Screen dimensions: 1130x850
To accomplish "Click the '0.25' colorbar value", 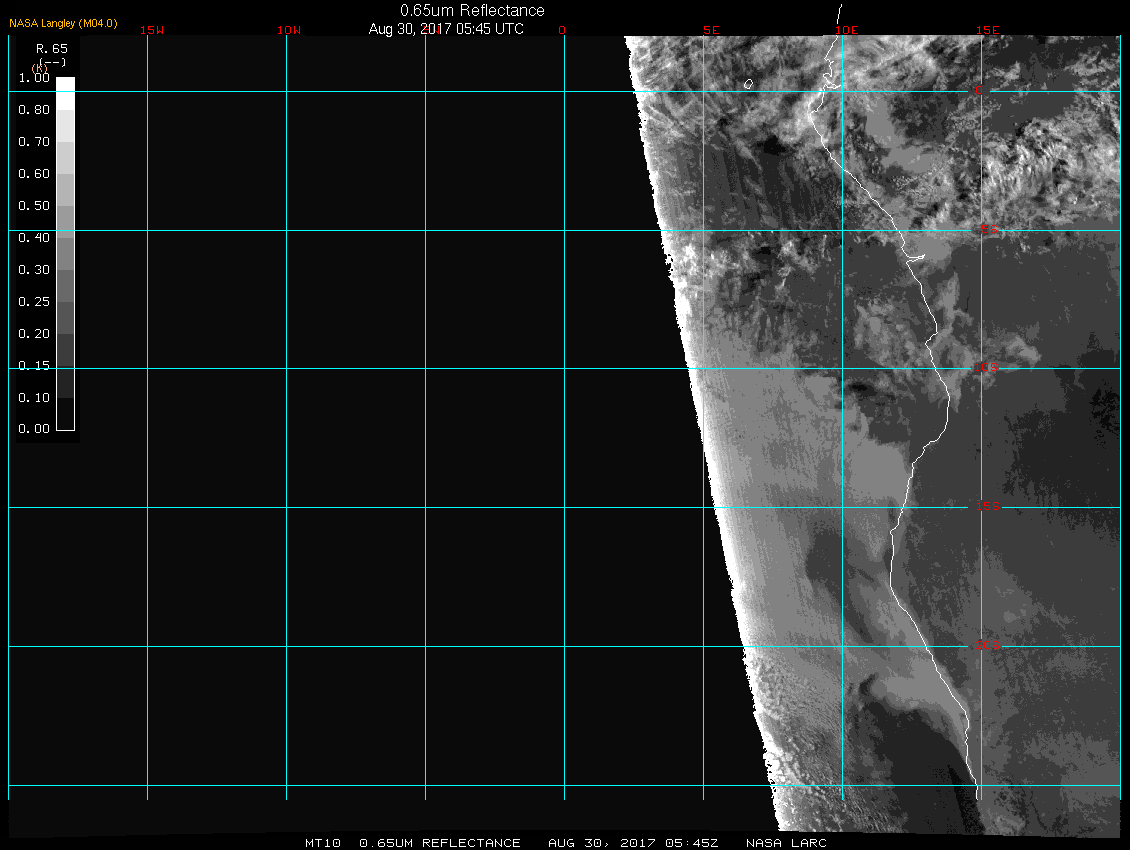I will click(x=34, y=301).
